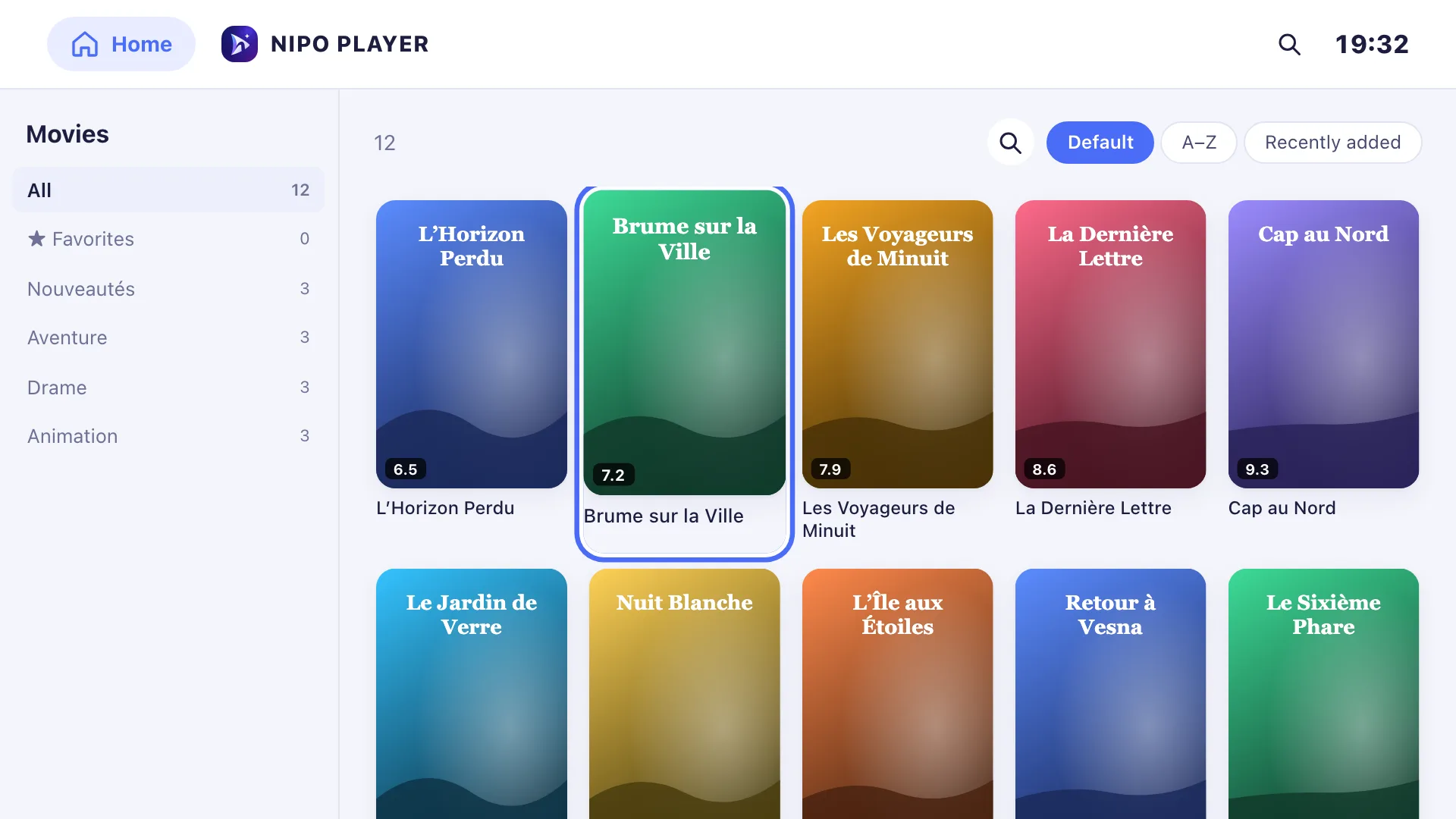This screenshot has width=1456, height=819.
Task: Click the 6.5 rating badge
Action: 405,469
